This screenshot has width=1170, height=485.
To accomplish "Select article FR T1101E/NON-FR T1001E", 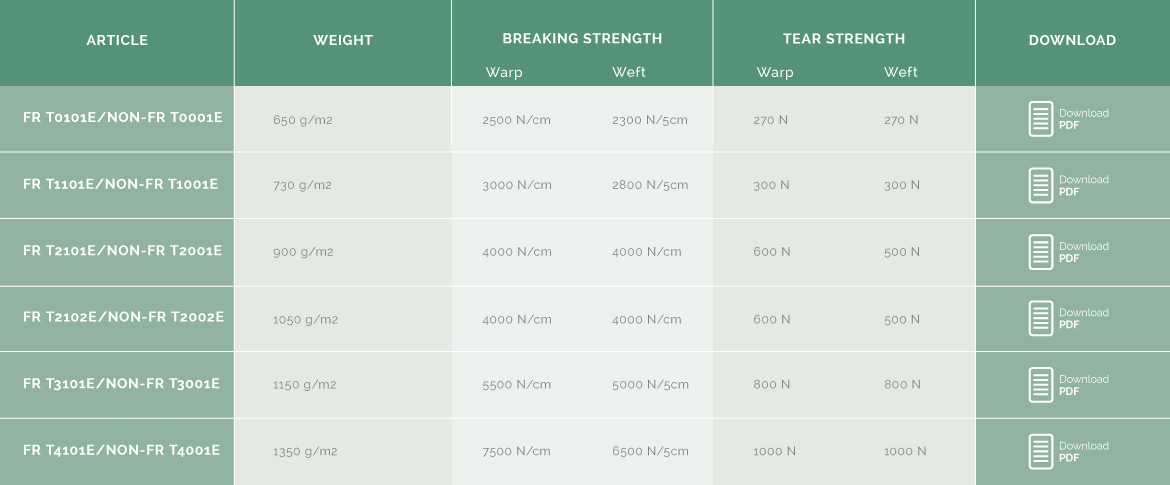I will tap(120, 184).
